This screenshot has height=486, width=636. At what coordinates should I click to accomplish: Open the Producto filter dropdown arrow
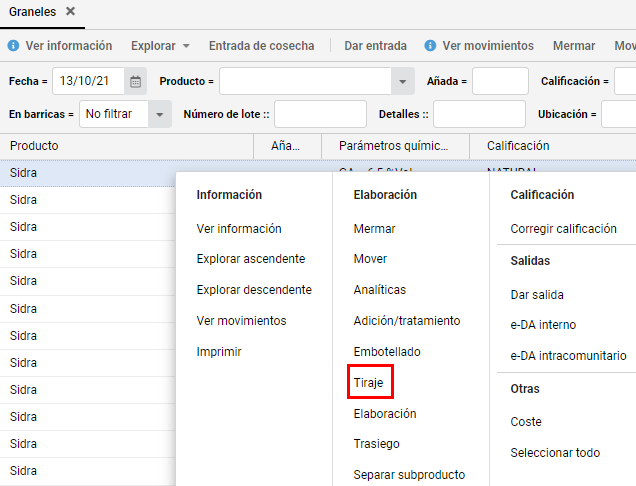pyautogui.click(x=402, y=82)
